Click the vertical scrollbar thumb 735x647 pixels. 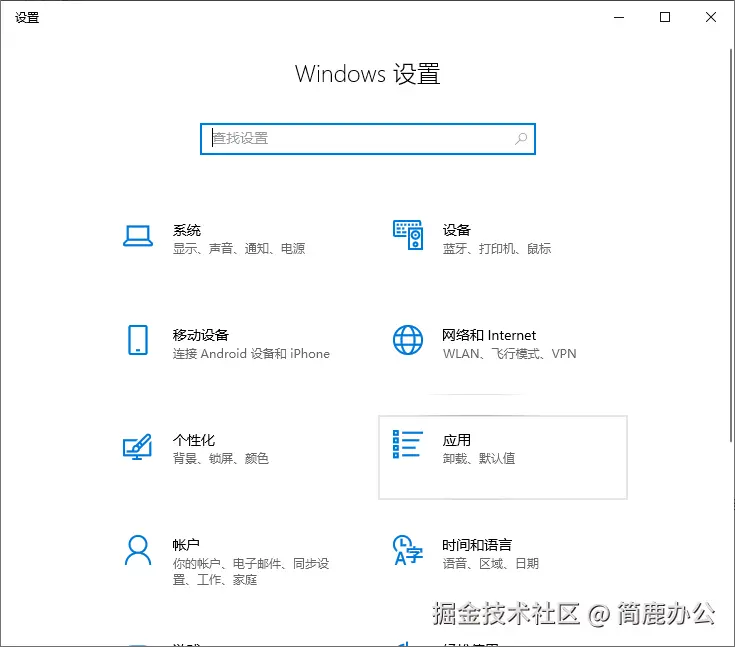[731, 245]
